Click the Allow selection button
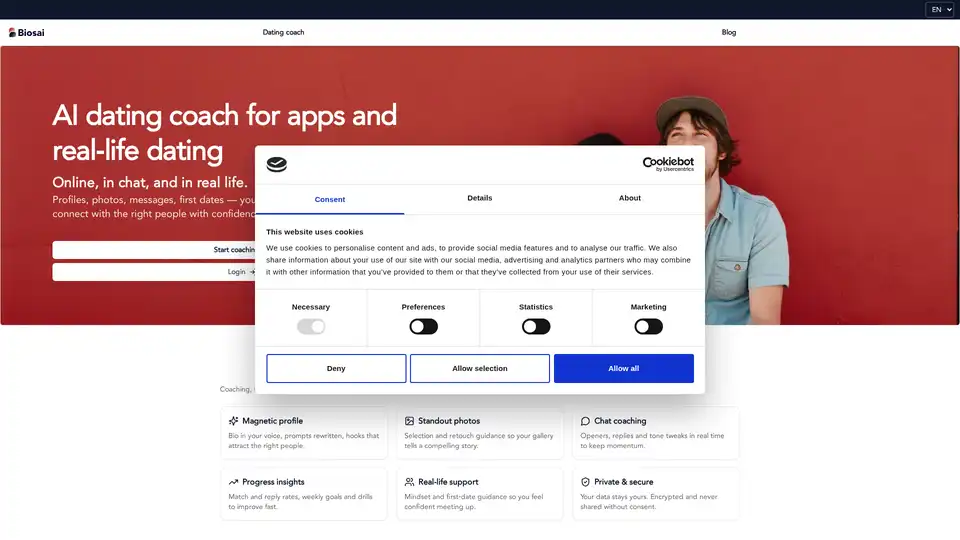 (479, 368)
